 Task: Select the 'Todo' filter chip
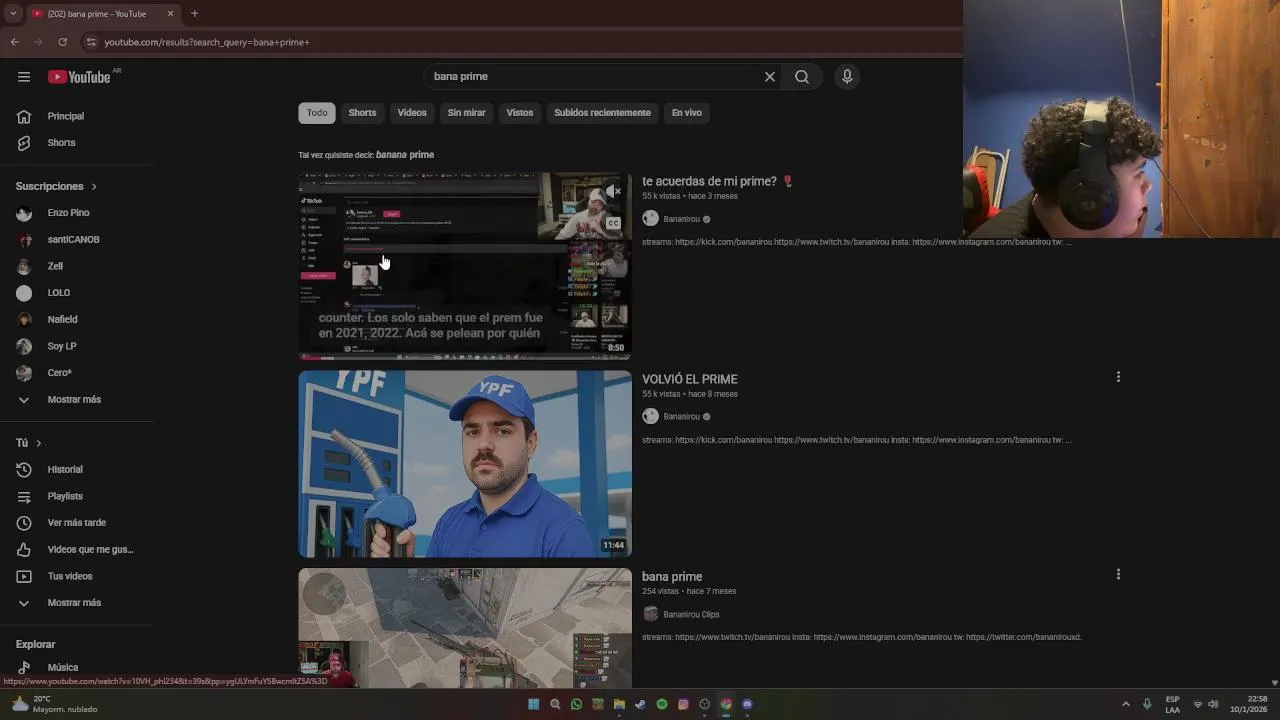(x=317, y=113)
